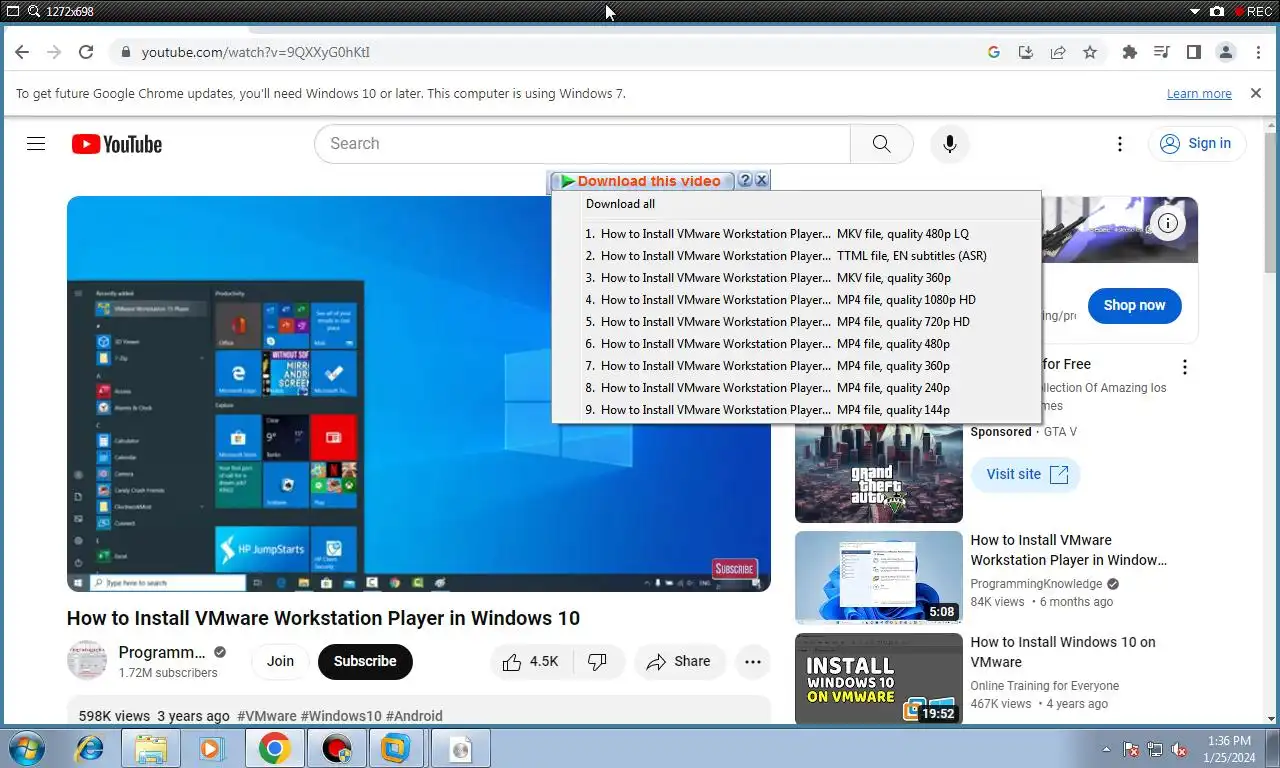Reload the YouTube page

[86, 52]
